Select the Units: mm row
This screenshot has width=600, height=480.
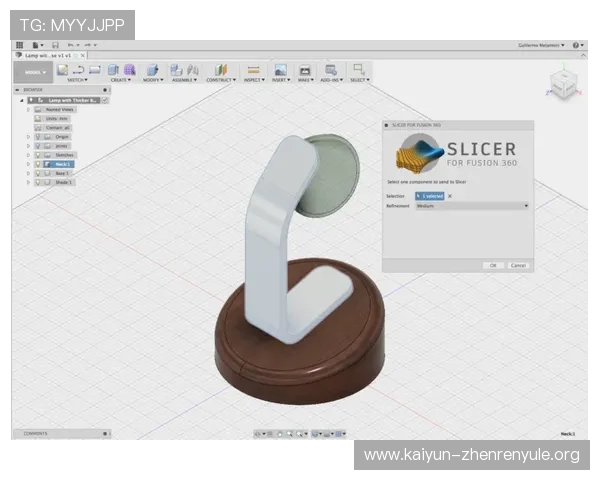coord(52,119)
